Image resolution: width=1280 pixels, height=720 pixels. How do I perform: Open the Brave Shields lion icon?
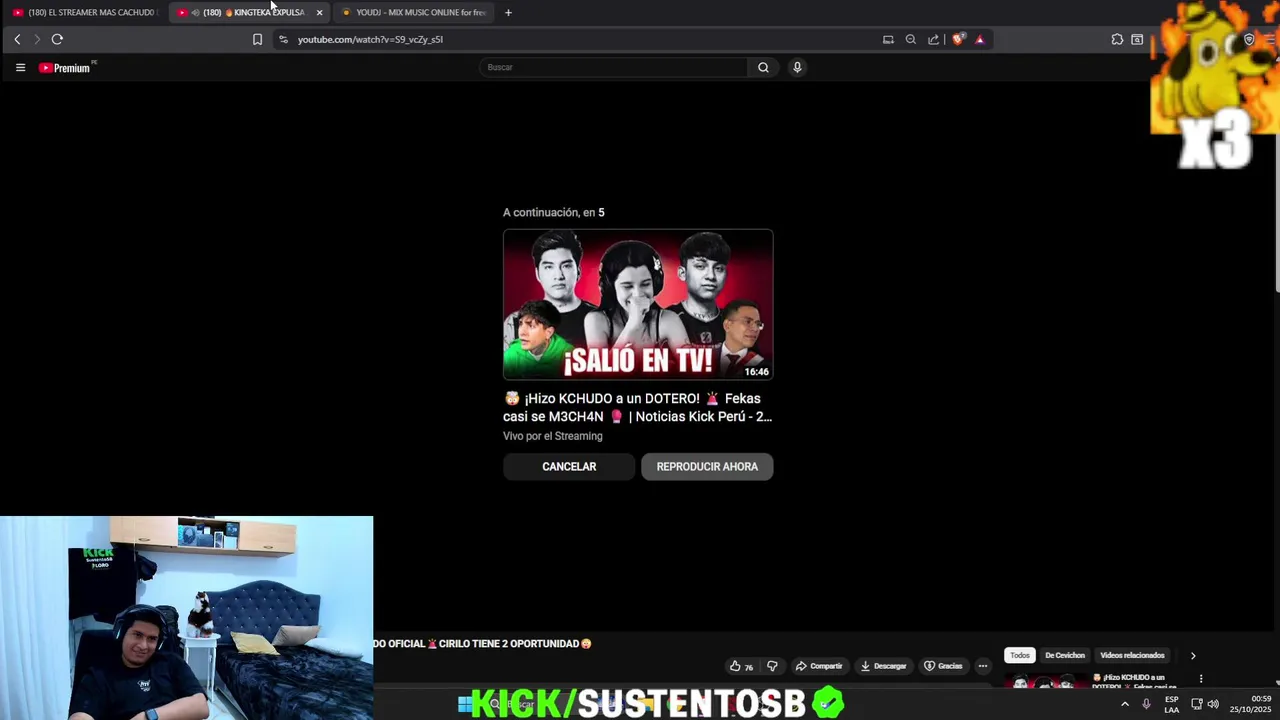coord(957,39)
